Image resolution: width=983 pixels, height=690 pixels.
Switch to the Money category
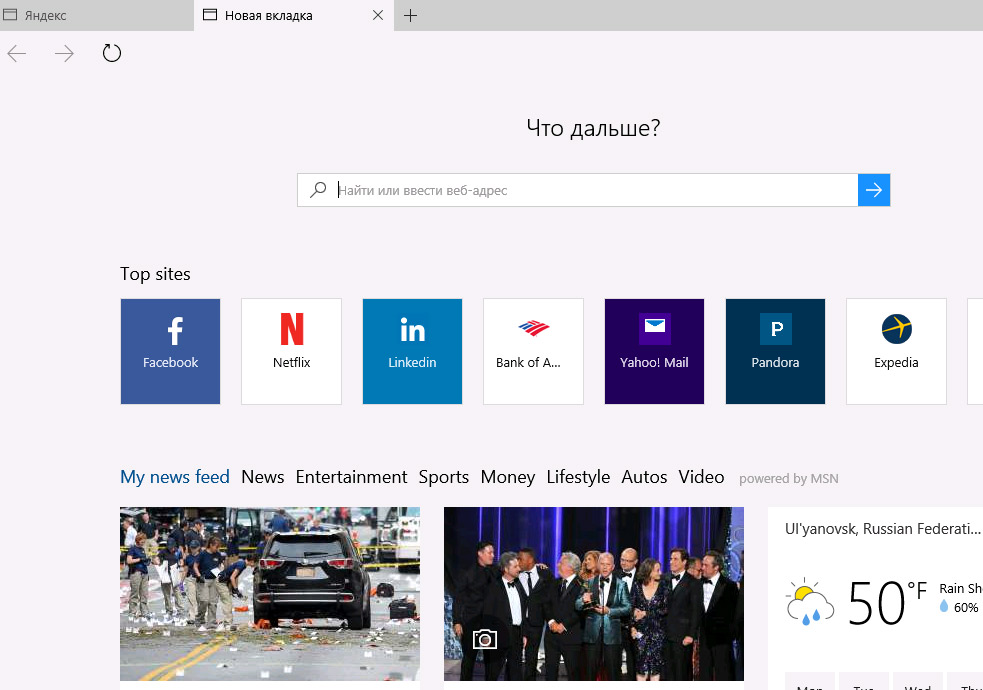click(508, 478)
